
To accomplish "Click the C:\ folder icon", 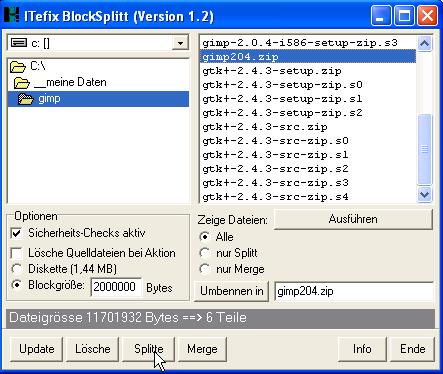I will (18, 66).
